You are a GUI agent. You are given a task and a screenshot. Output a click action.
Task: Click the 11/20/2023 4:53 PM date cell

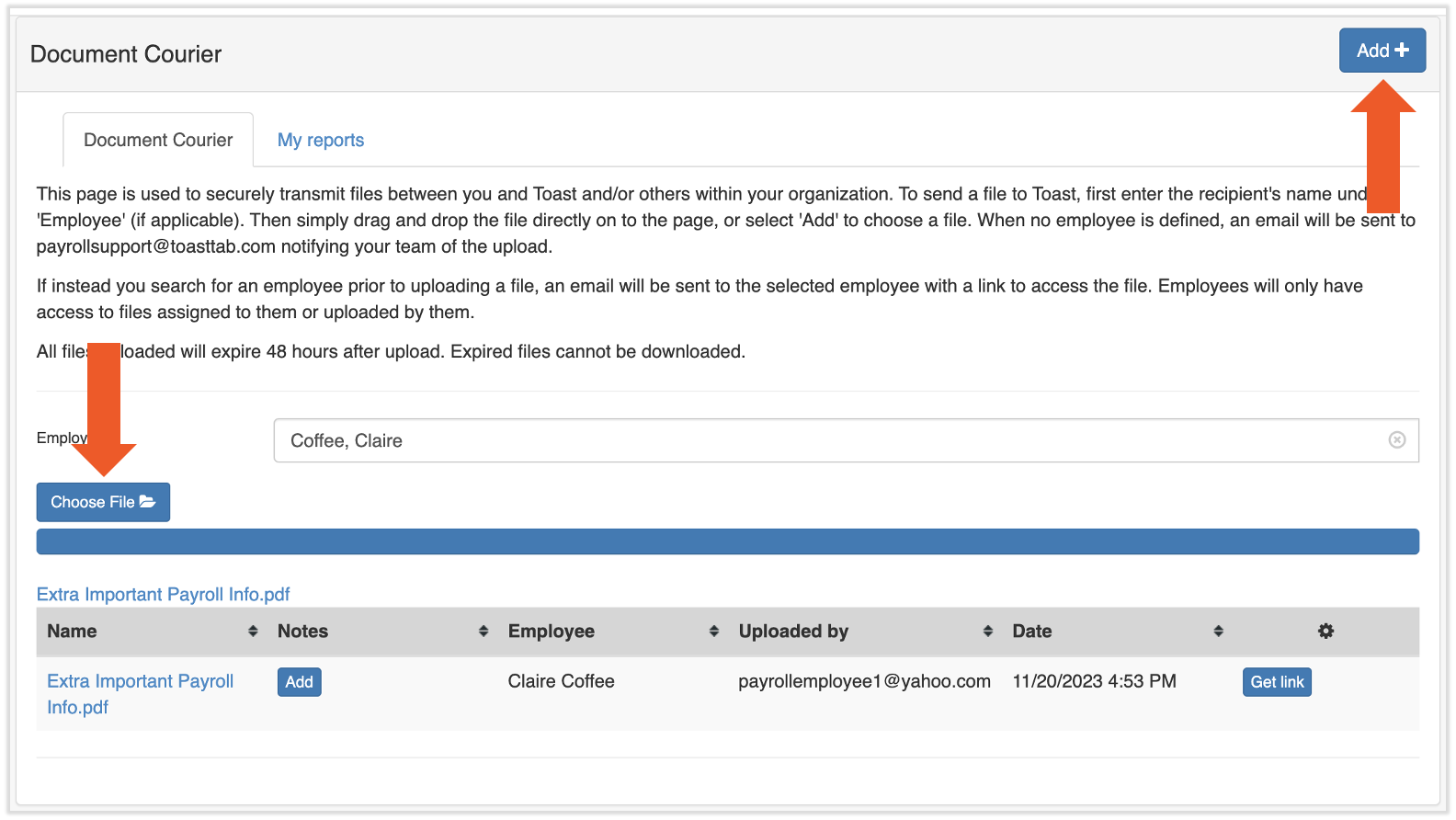[1094, 681]
